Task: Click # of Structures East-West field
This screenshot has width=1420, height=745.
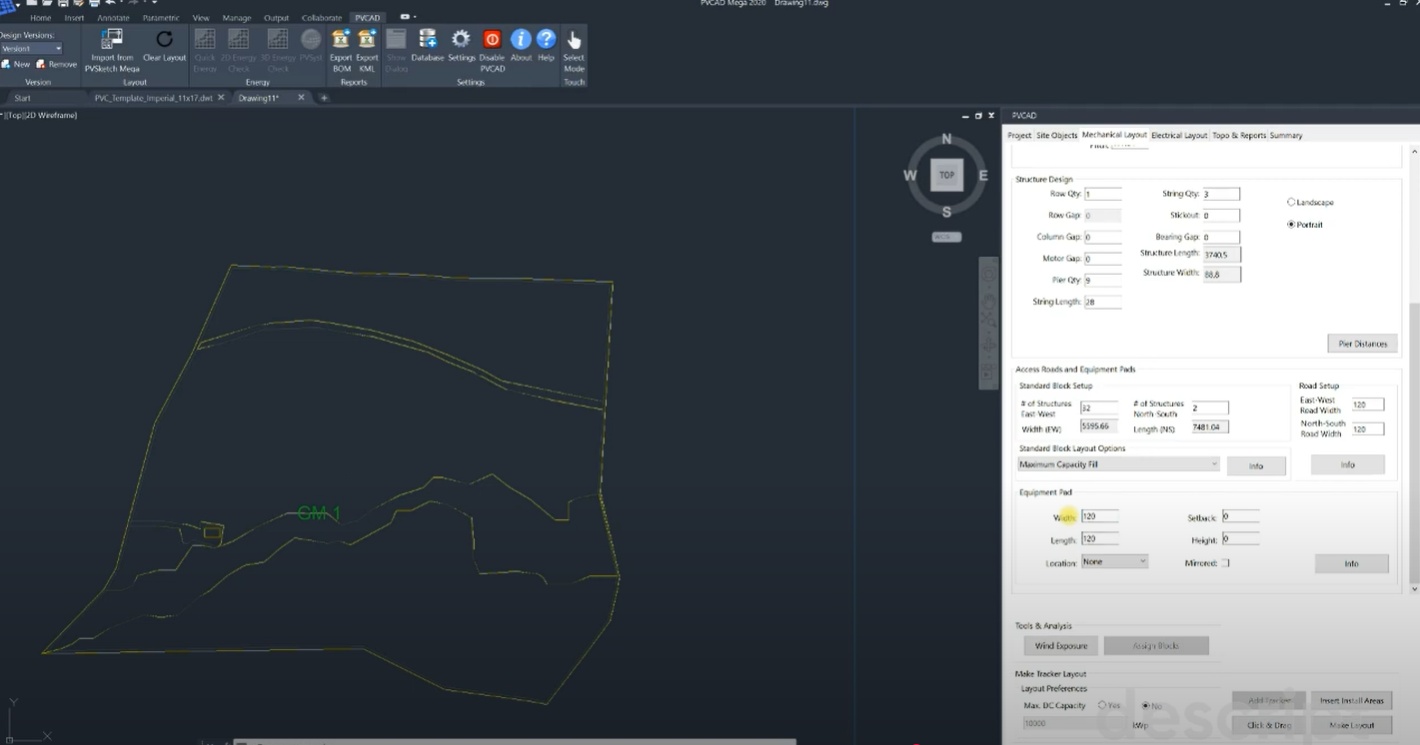Action: (x=1099, y=408)
